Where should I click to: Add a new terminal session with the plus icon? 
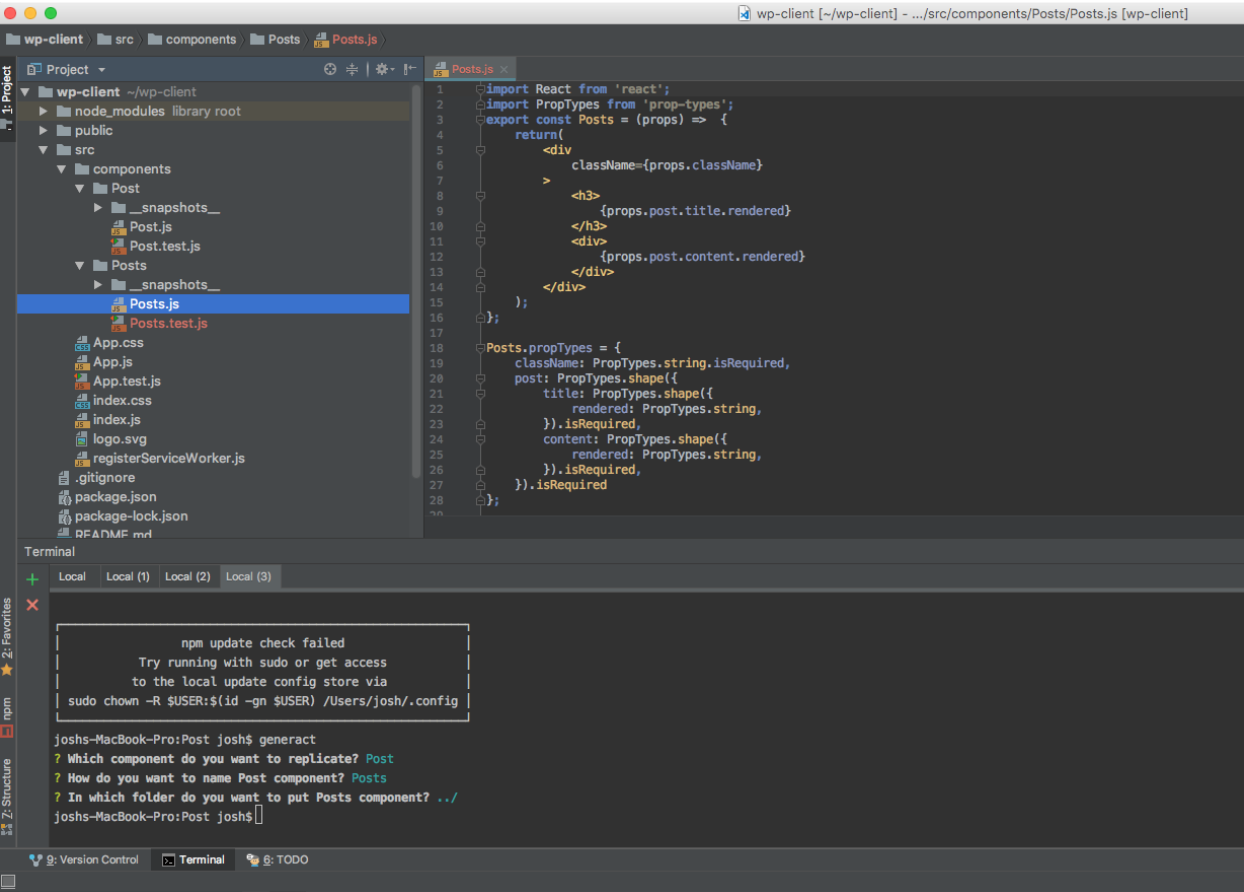click(x=32, y=579)
